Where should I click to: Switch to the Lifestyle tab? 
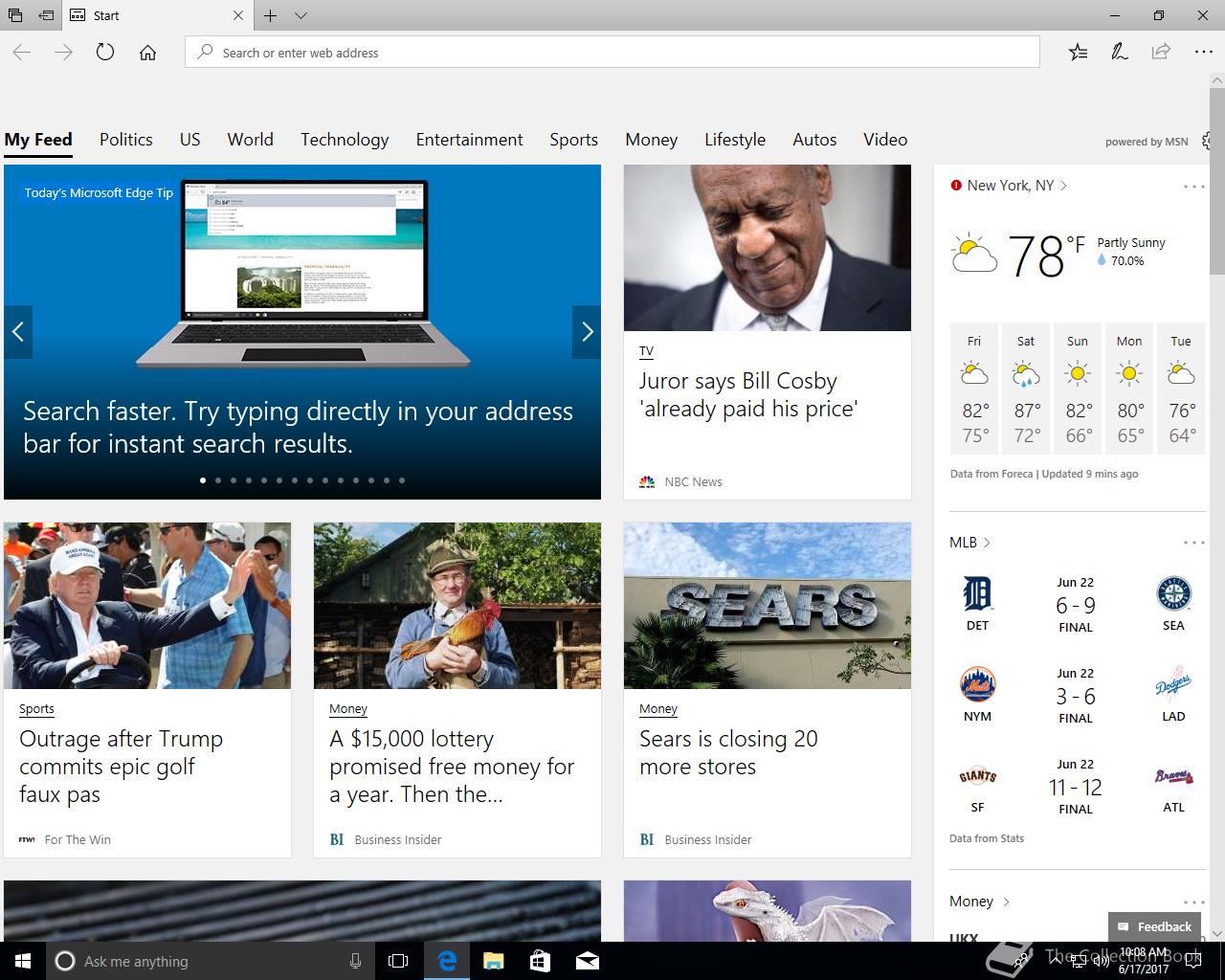(735, 140)
